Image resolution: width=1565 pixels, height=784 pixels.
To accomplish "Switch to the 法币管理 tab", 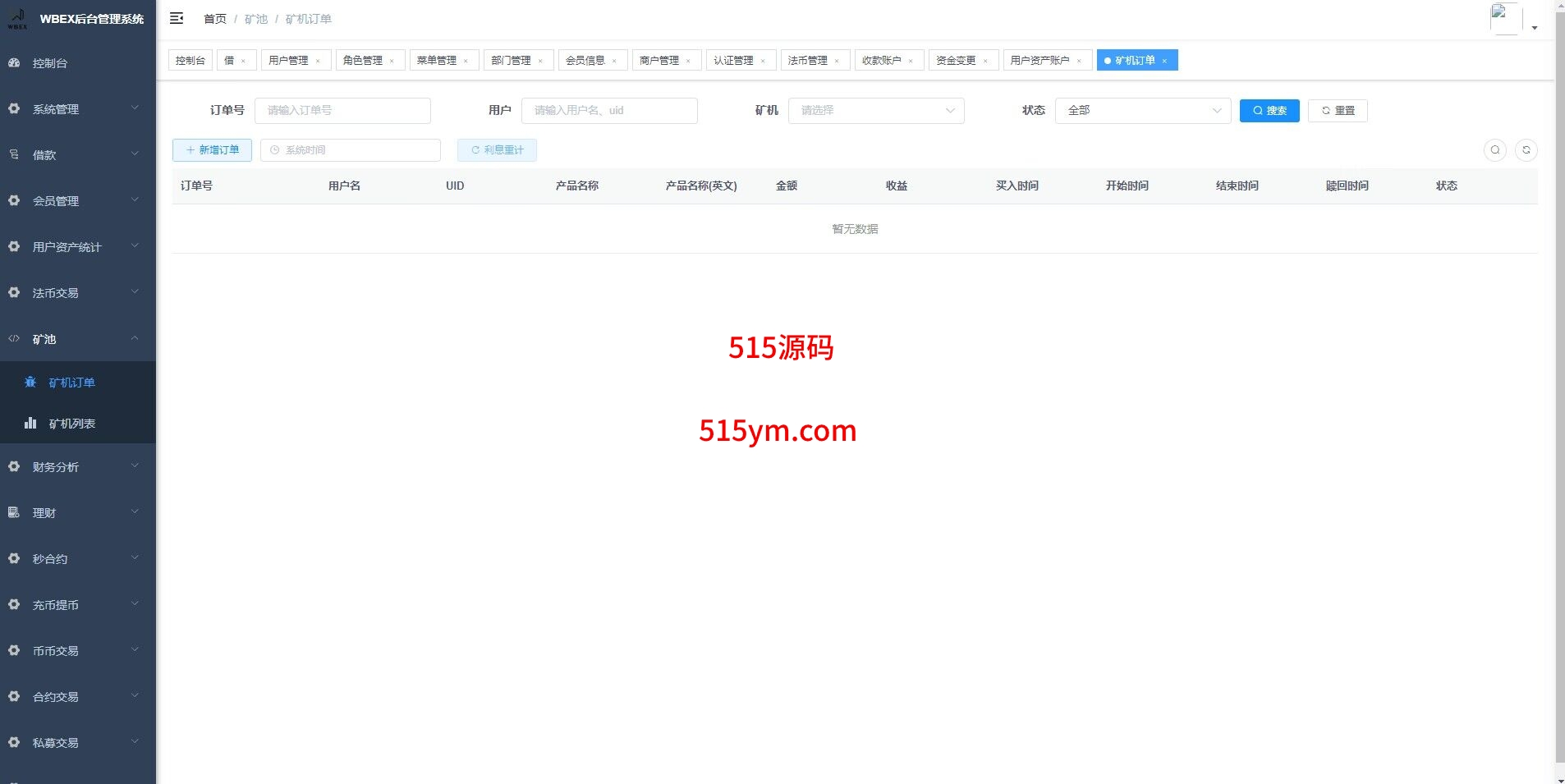I will (x=807, y=61).
